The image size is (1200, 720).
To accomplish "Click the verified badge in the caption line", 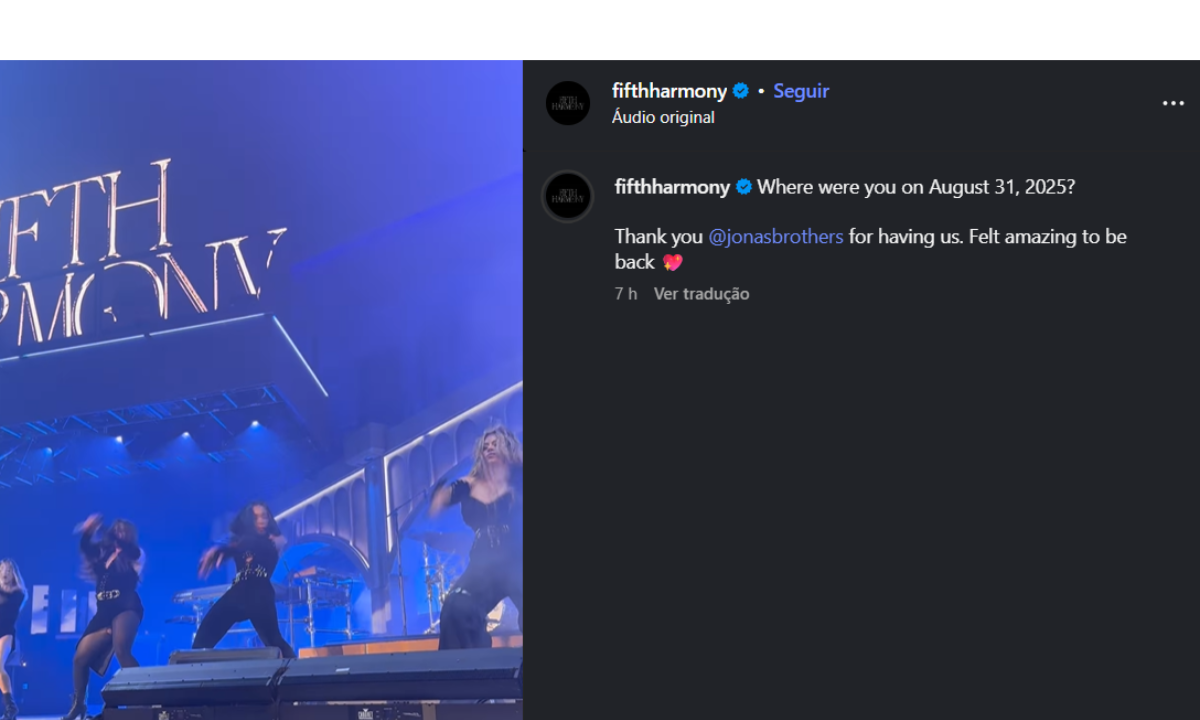I will (744, 187).
